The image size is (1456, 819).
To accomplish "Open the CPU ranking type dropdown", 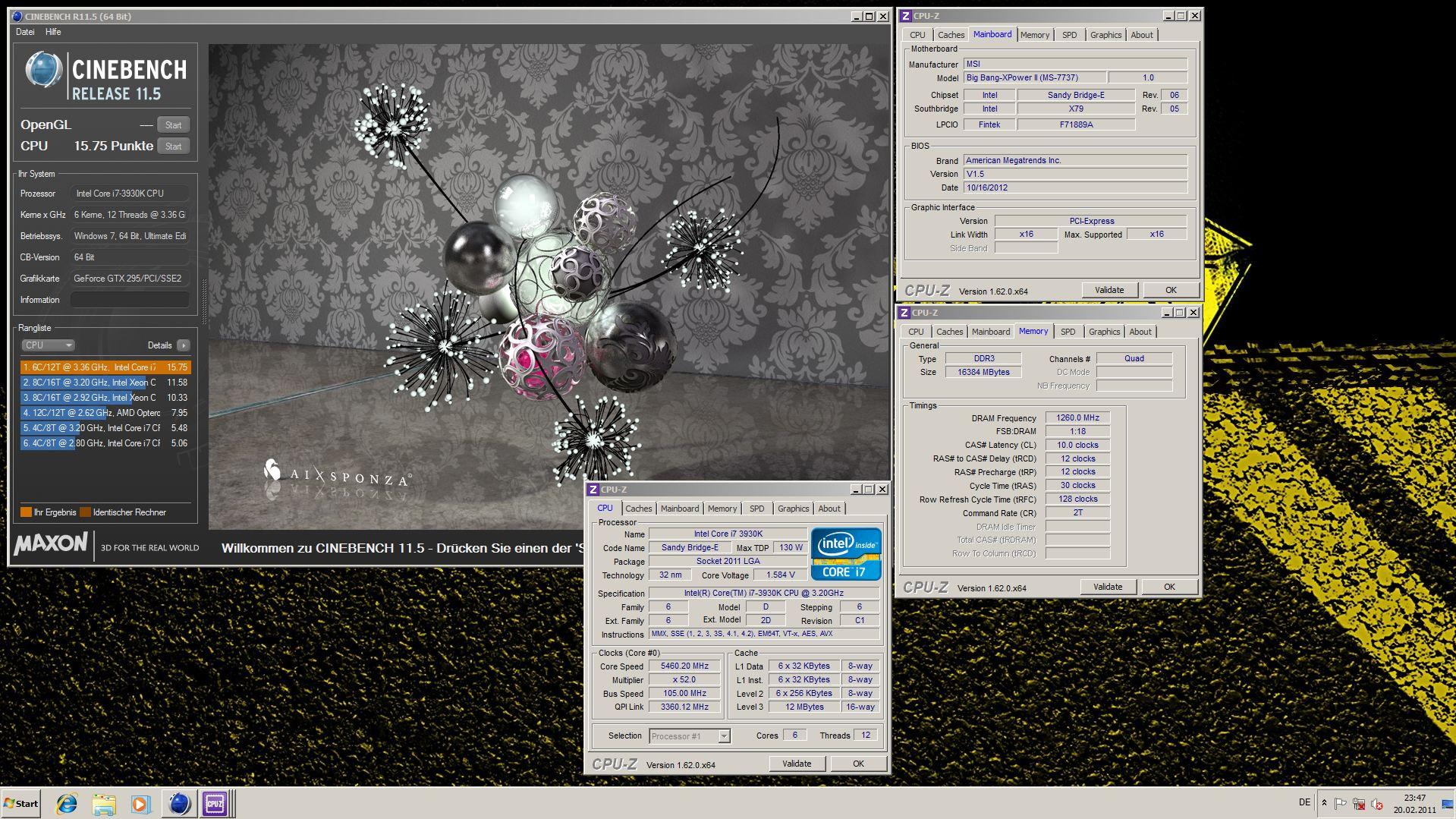I will pos(47,345).
